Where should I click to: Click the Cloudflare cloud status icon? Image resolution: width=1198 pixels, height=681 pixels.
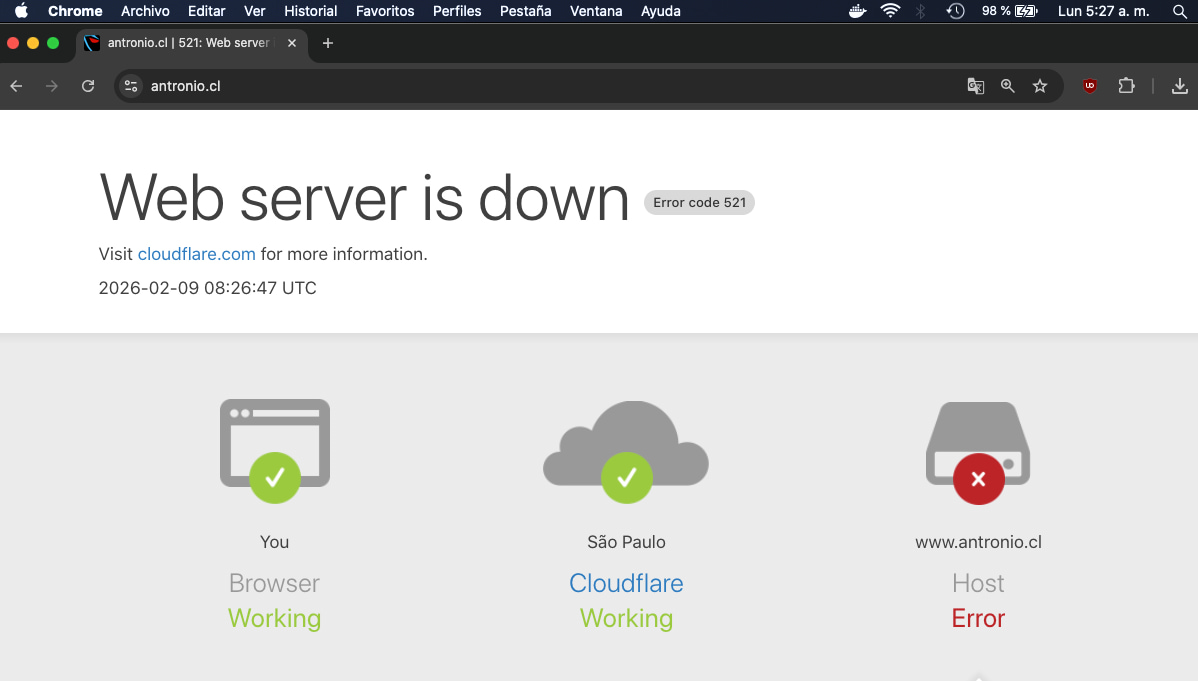pos(626,452)
